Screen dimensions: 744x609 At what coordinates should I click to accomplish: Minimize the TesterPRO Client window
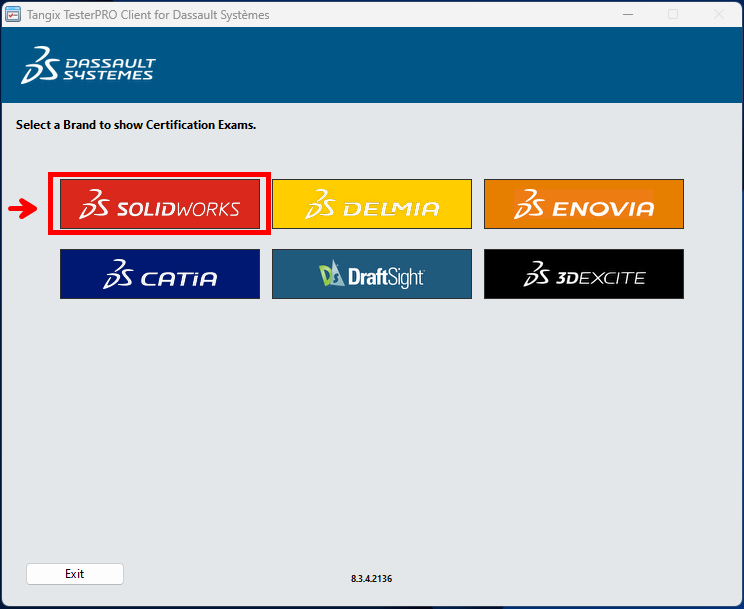tap(627, 14)
